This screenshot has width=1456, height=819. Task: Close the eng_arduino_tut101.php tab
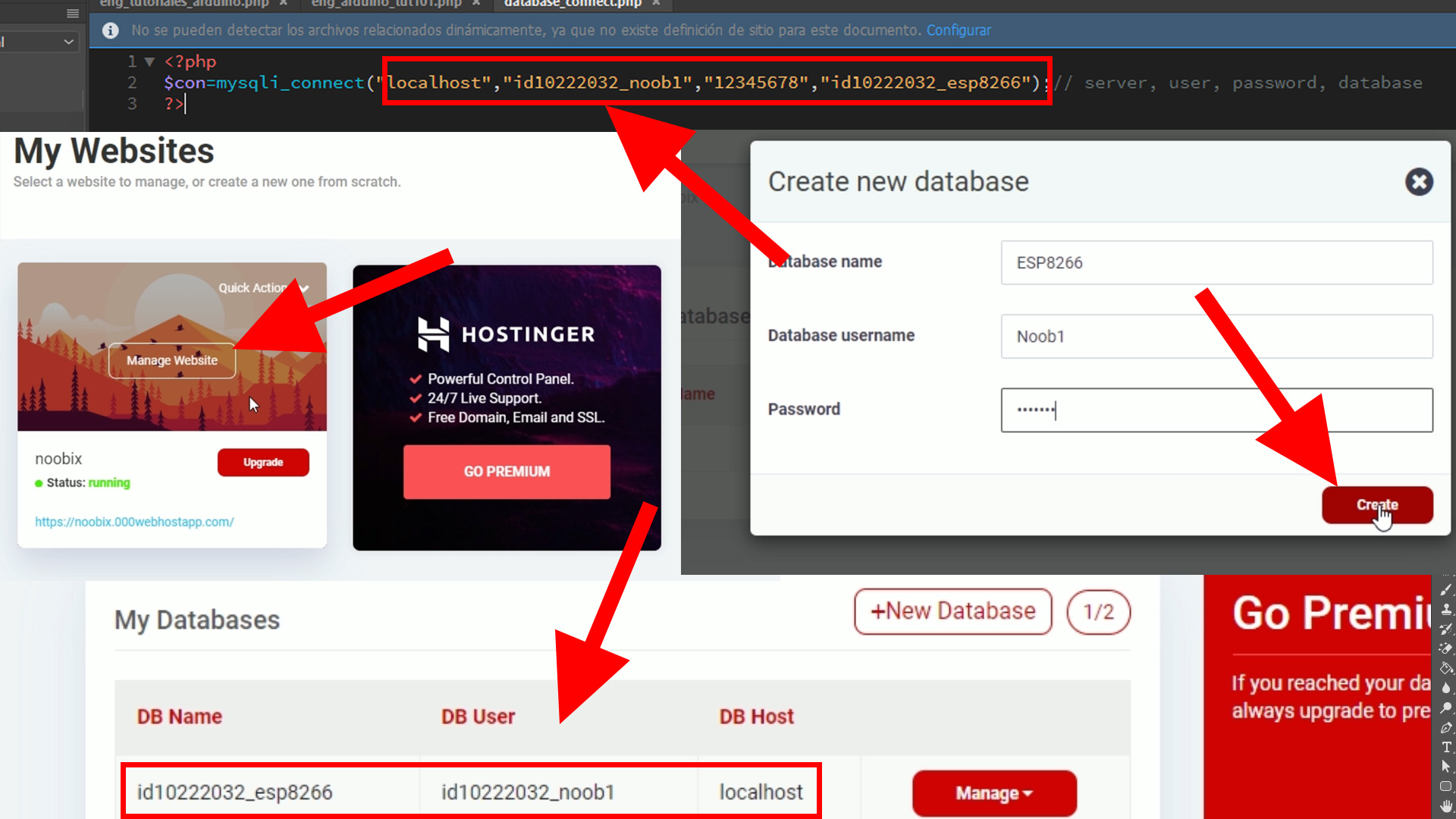476,4
